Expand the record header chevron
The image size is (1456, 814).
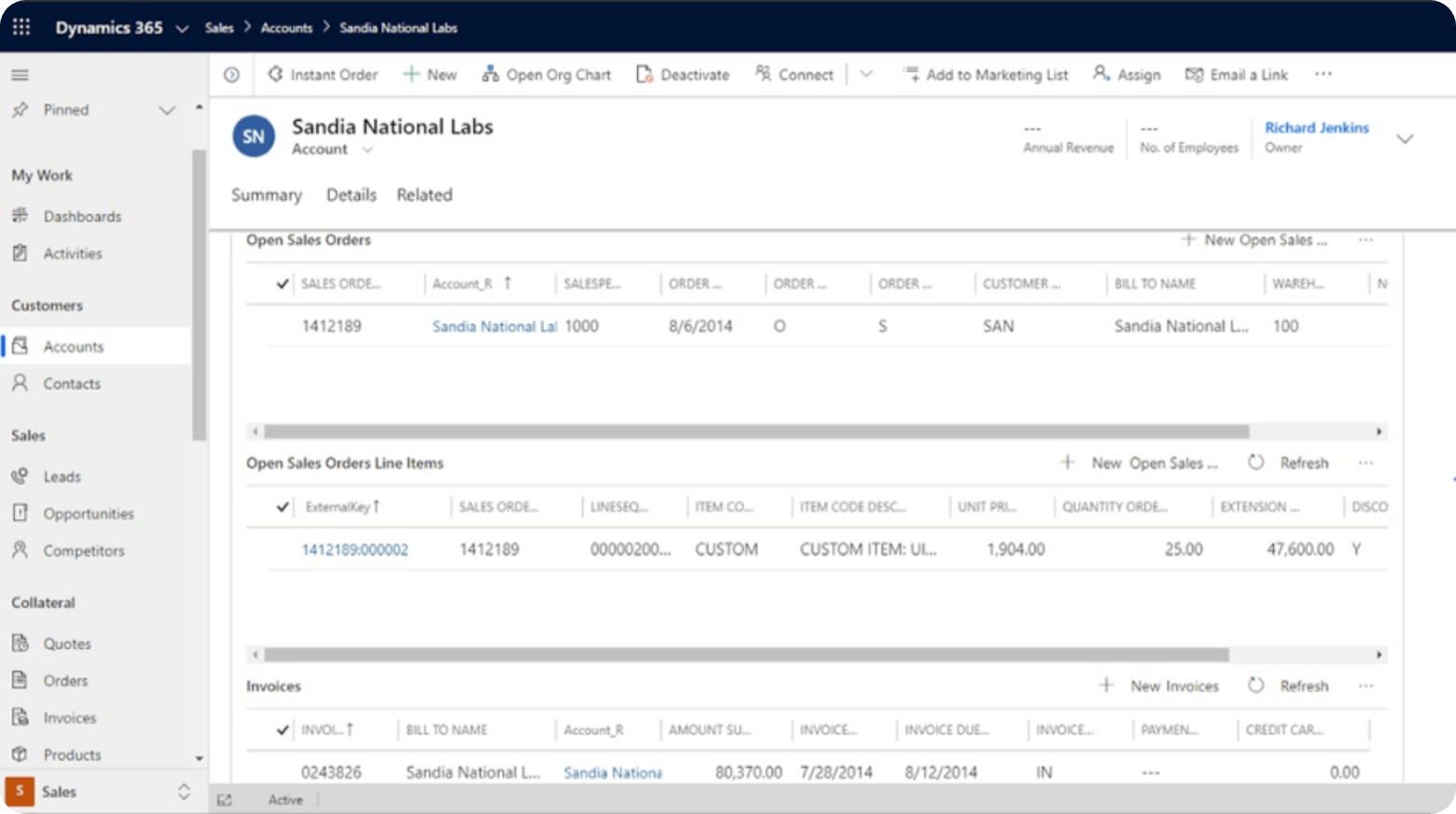(1405, 138)
